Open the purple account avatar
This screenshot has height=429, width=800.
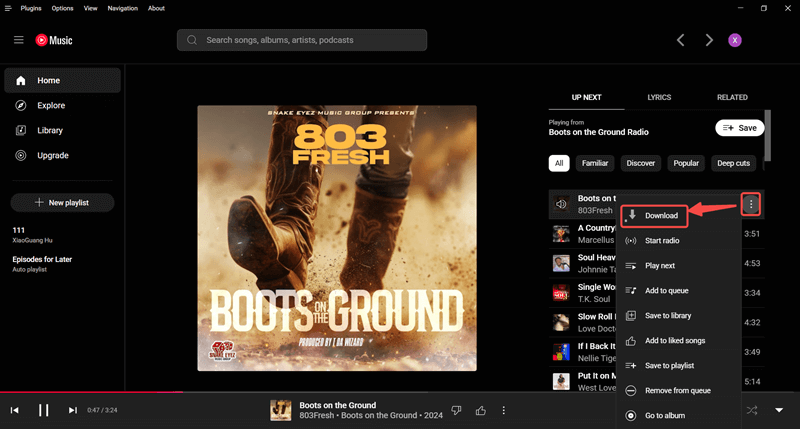(x=735, y=40)
